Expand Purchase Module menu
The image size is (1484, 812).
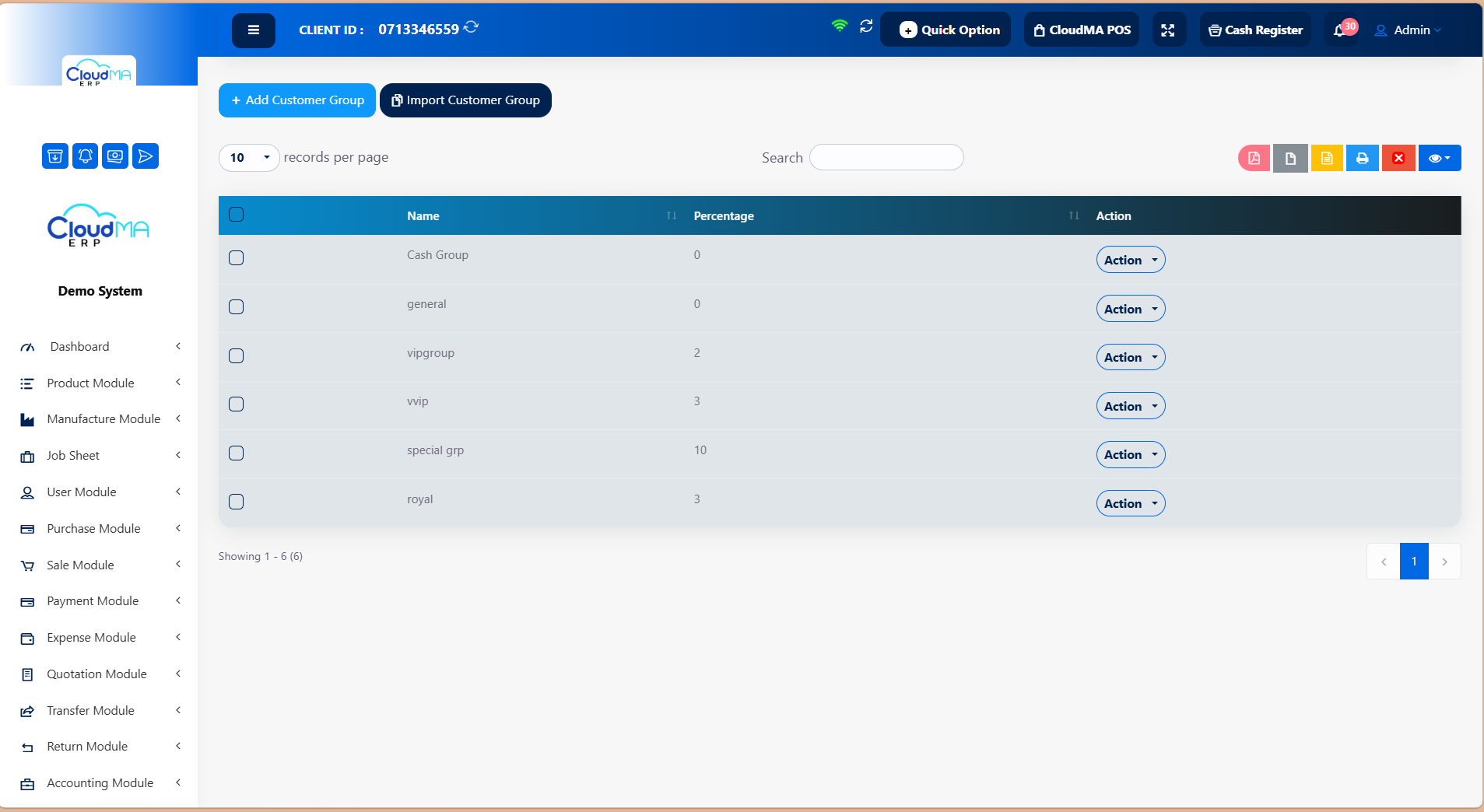tap(100, 529)
